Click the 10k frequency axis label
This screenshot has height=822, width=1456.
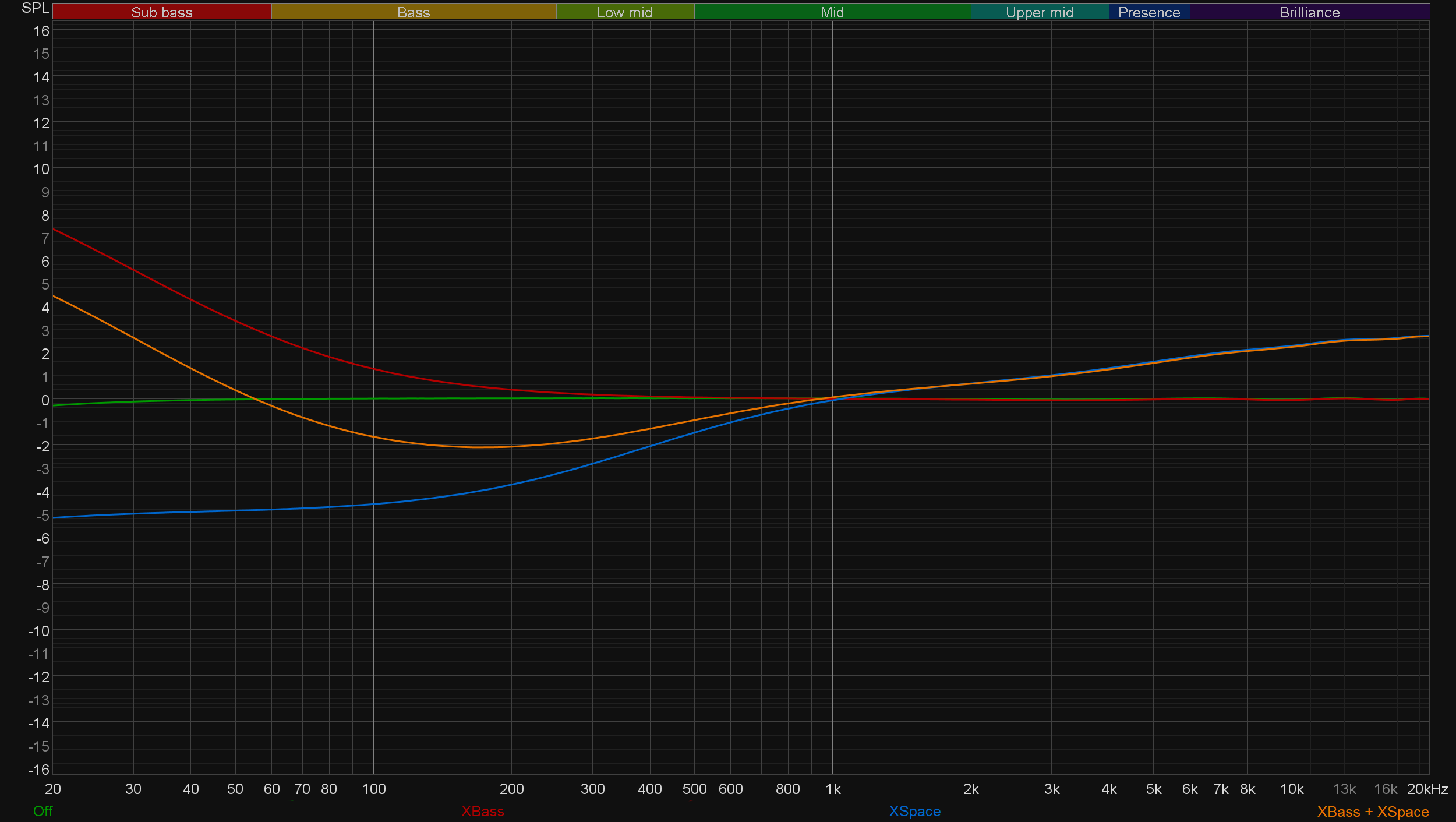1291,789
